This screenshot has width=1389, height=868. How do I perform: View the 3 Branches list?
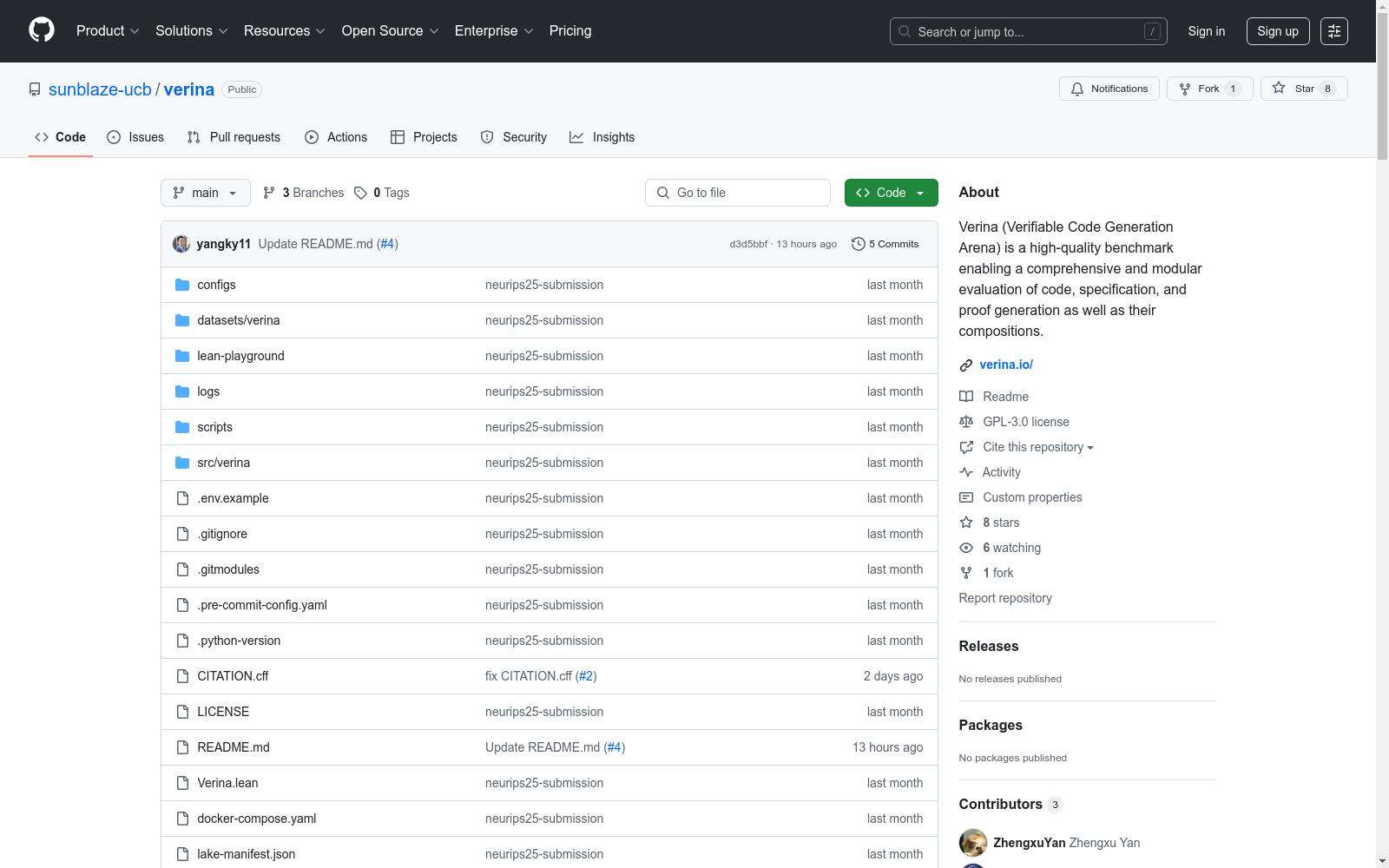click(x=304, y=193)
